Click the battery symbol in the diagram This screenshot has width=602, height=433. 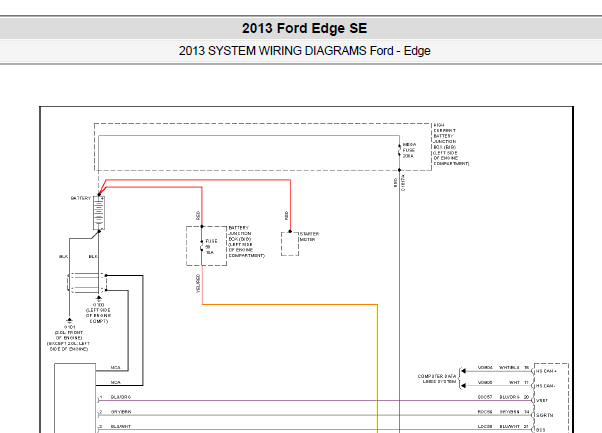99,213
